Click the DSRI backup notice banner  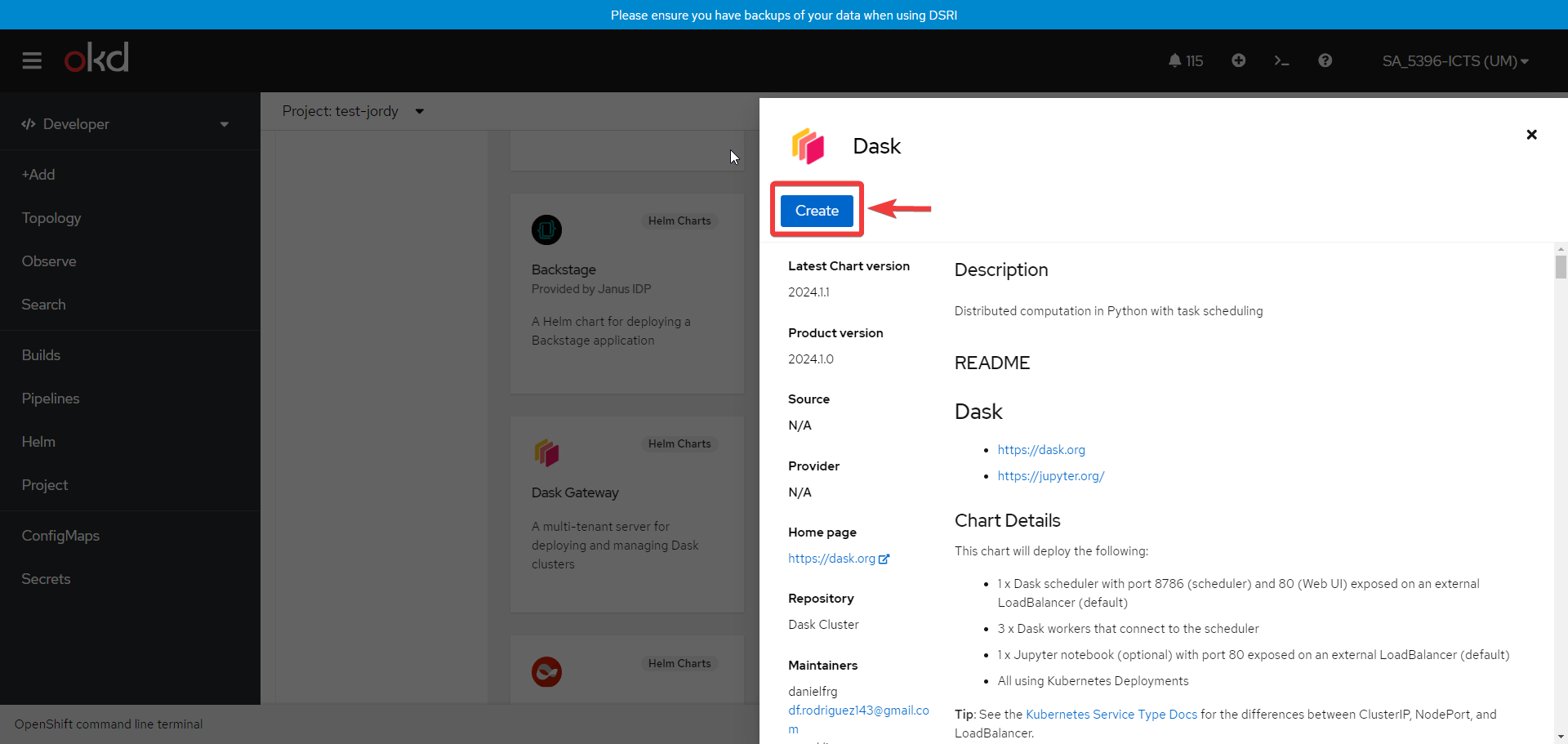coord(784,15)
